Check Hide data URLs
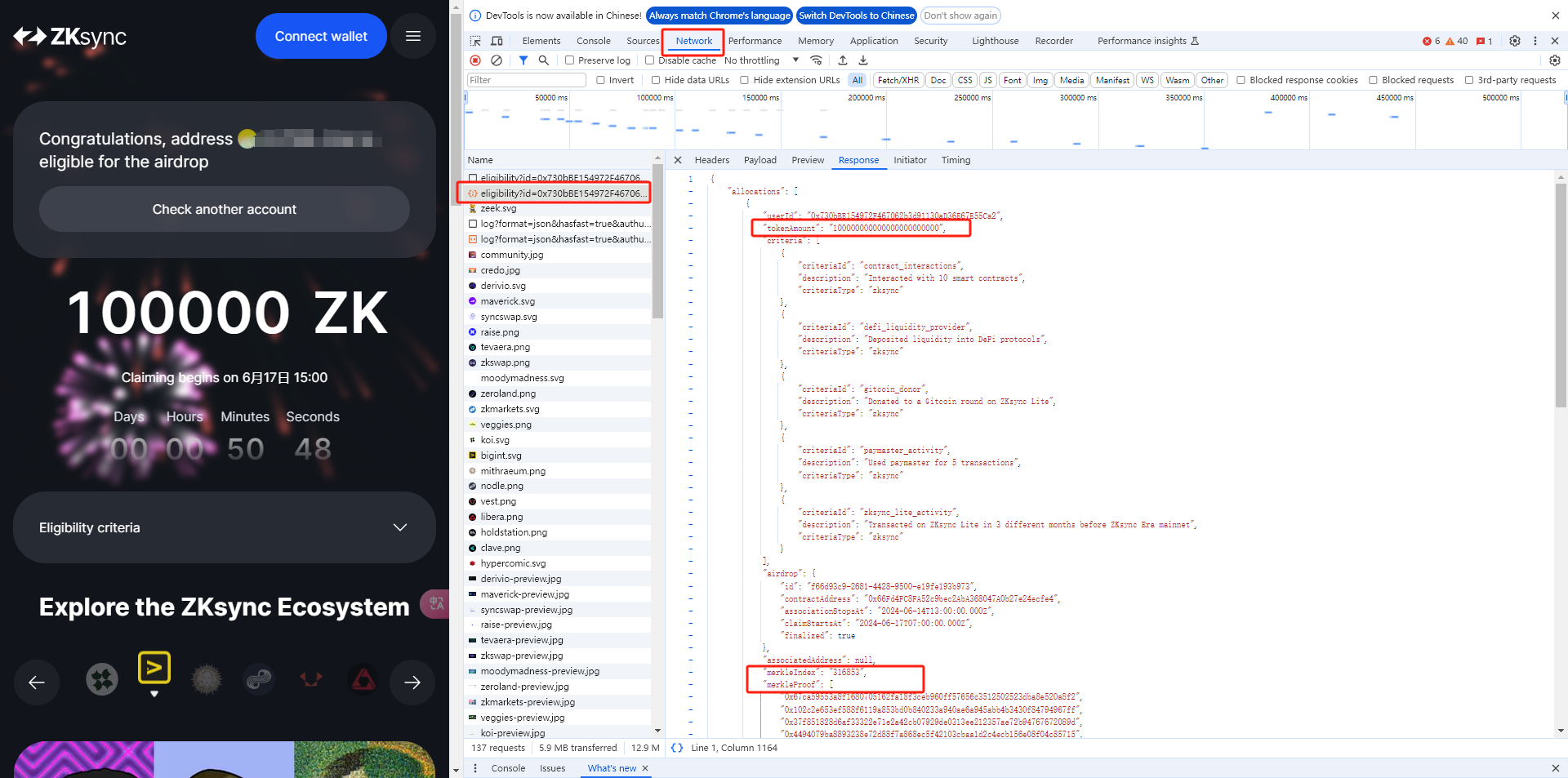 (656, 80)
